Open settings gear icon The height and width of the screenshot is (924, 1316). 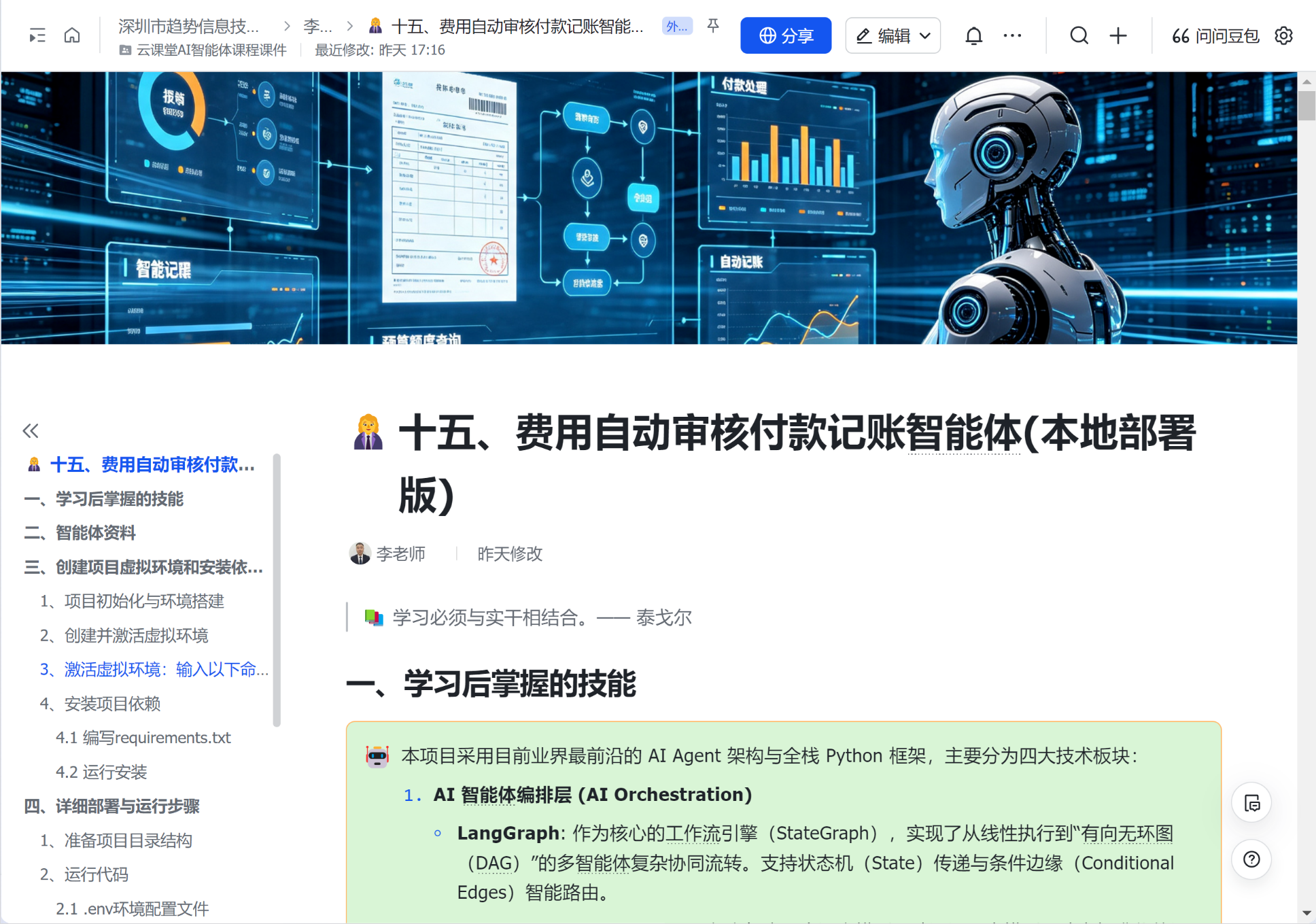(1283, 35)
